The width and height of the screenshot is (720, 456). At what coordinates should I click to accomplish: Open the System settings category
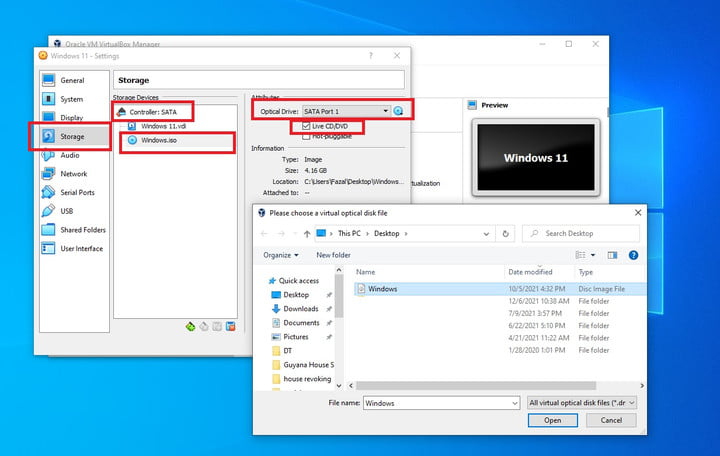coord(74,99)
